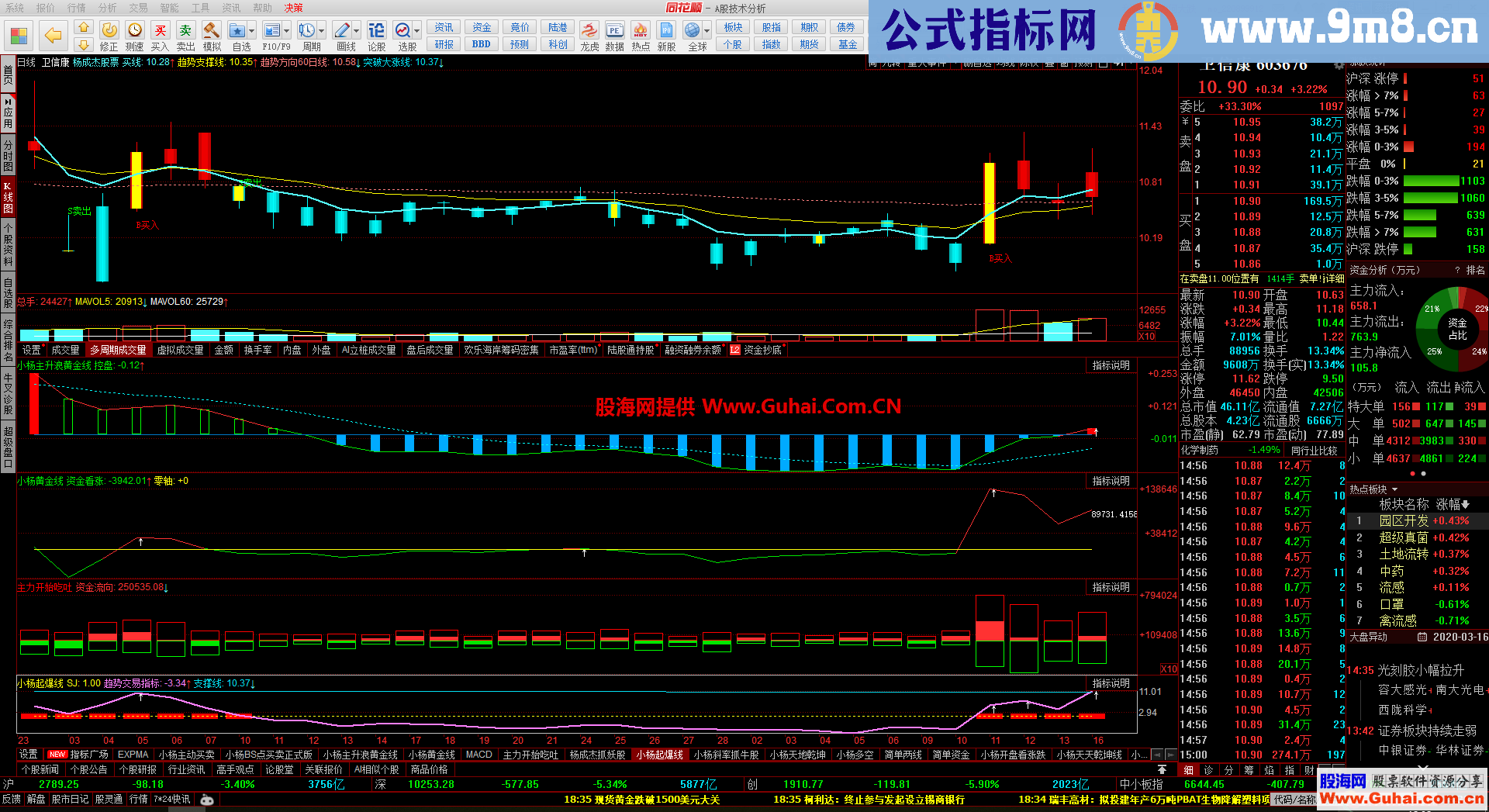
Task: Click the 指标广场 button with NEW badge
Action: tap(80, 755)
